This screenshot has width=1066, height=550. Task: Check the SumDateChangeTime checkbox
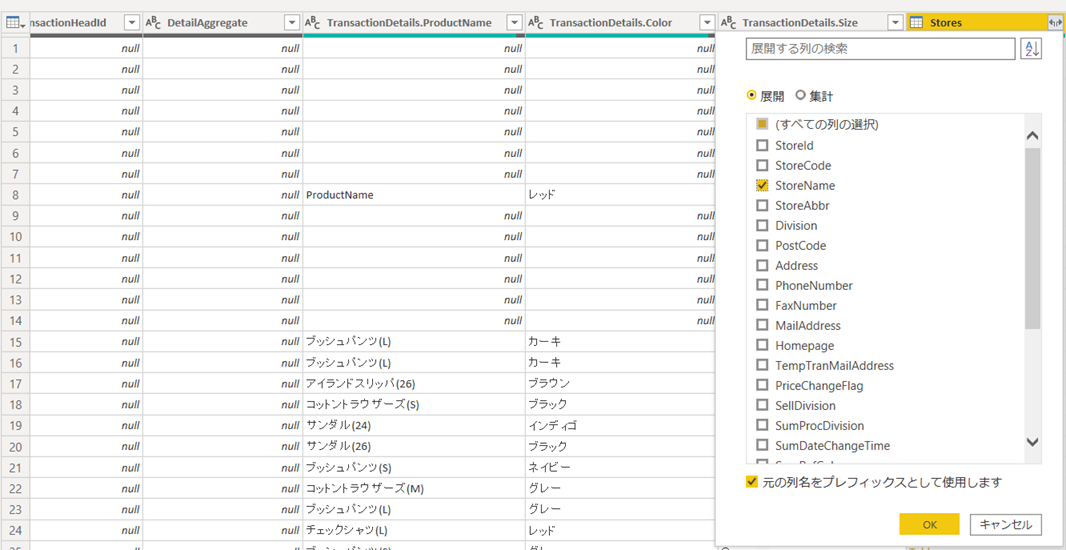762,446
